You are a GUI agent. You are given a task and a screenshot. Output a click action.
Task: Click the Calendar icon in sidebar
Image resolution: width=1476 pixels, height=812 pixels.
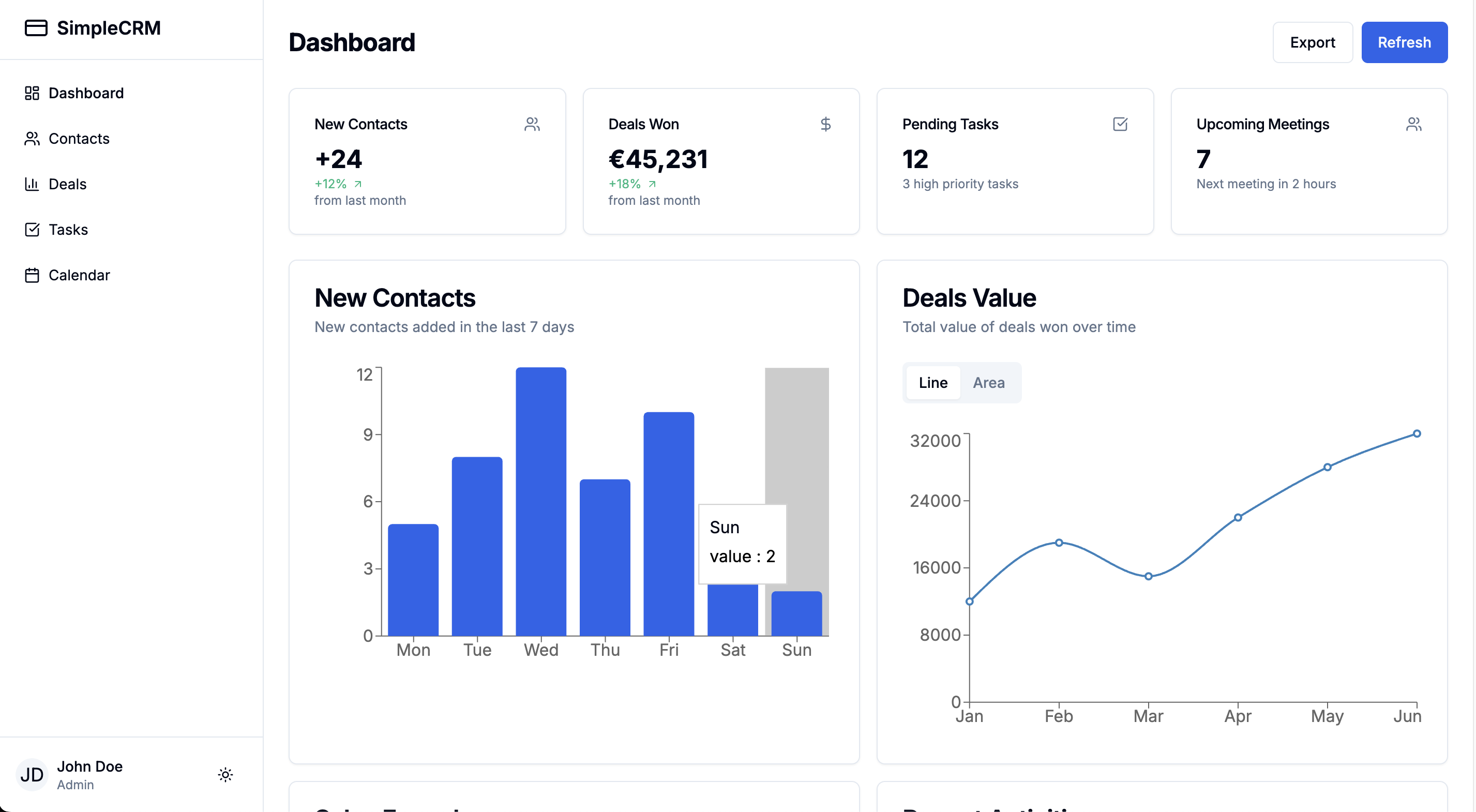pos(32,275)
